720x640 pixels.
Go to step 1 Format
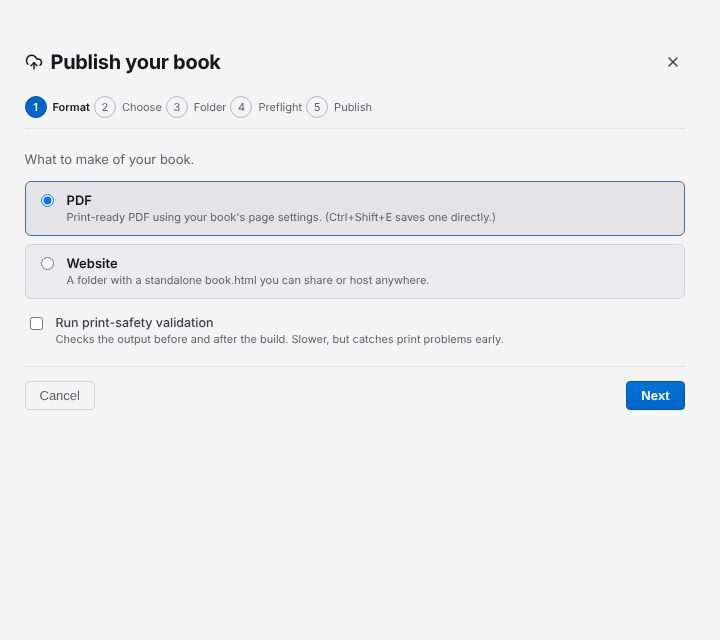(57, 107)
